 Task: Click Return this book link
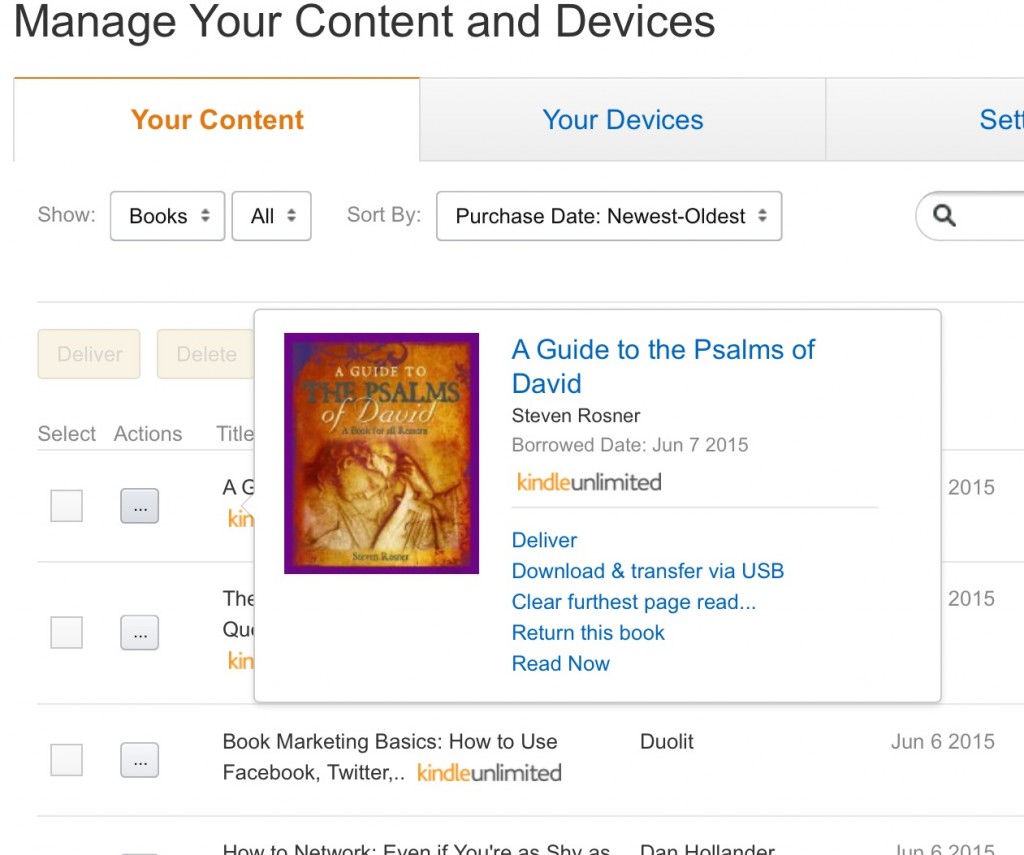coord(588,633)
